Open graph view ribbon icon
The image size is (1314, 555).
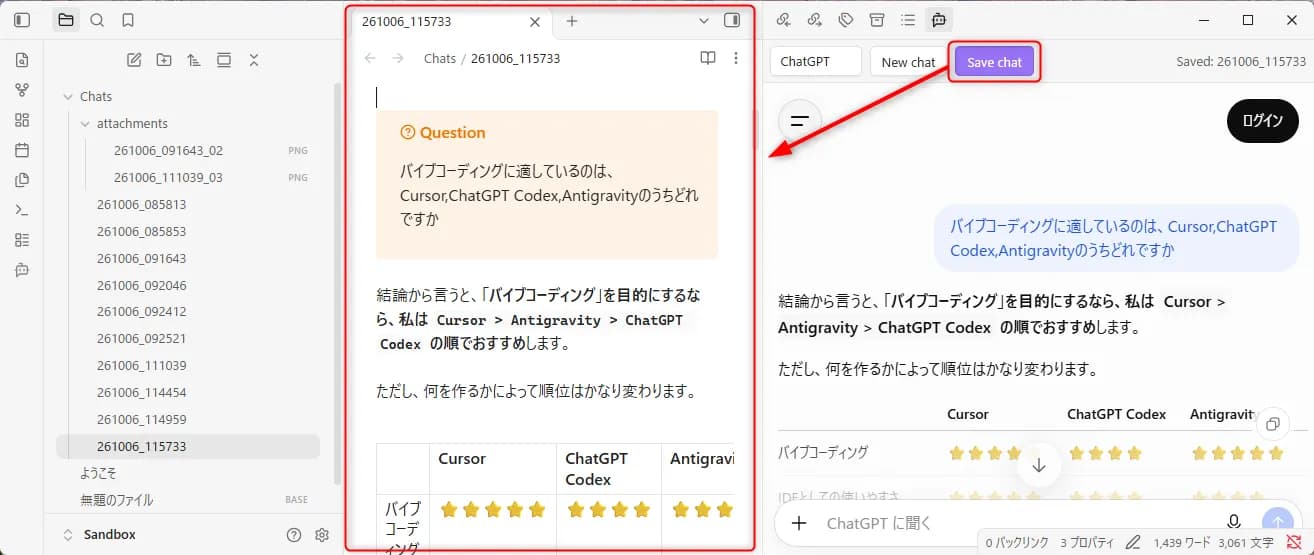22,90
